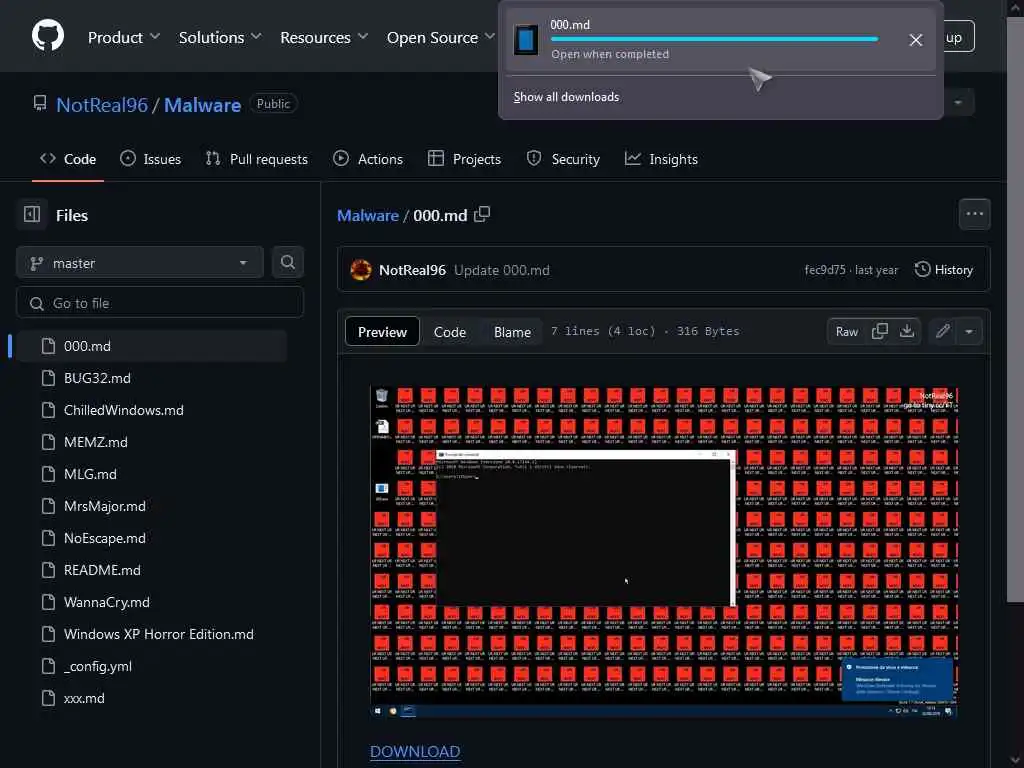Switch to Blame view
The width and height of the screenshot is (1024, 768).
pyautogui.click(x=512, y=332)
